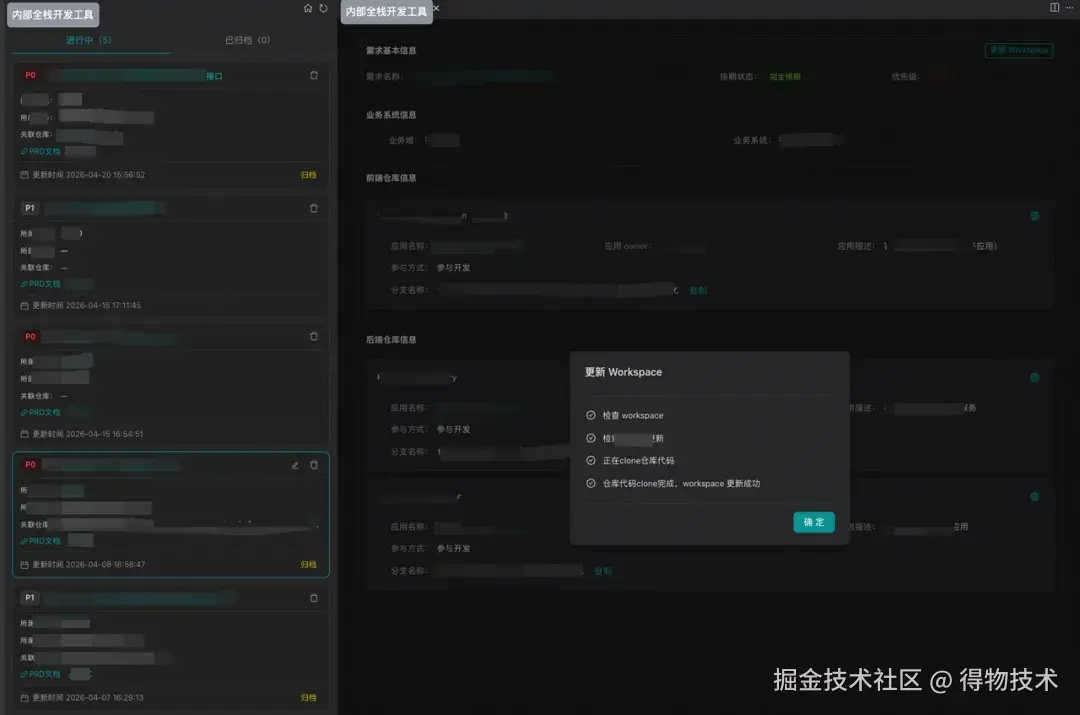Image resolution: width=1080 pixels, height=715 pixels.
Task: Open the more actions ellipsis at top right
Action: coord(1070,8)
